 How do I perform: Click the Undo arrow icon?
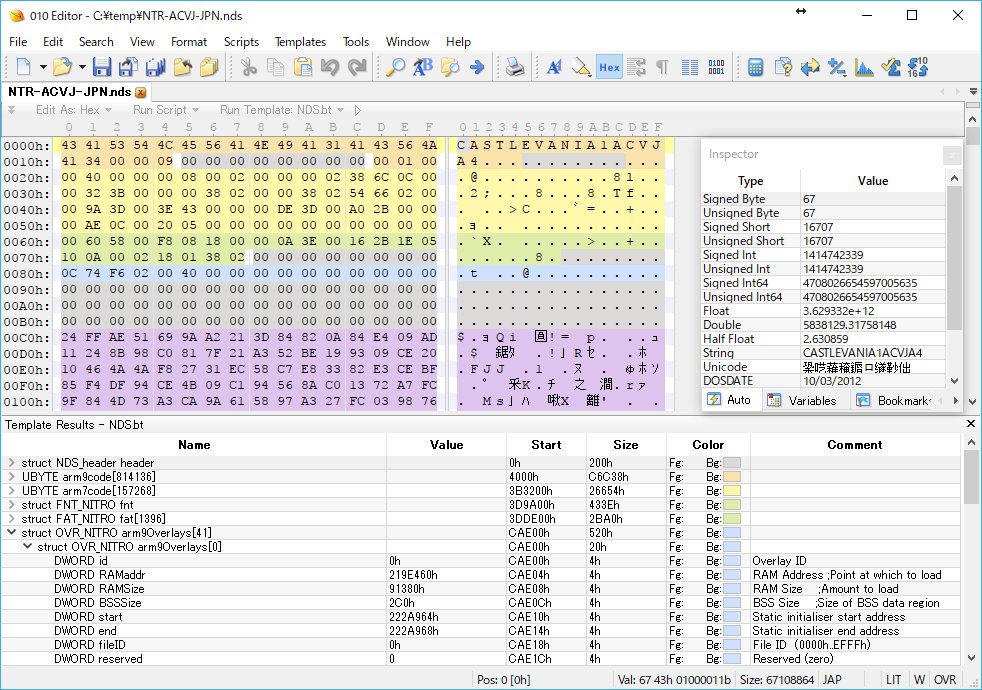(329, 67)
